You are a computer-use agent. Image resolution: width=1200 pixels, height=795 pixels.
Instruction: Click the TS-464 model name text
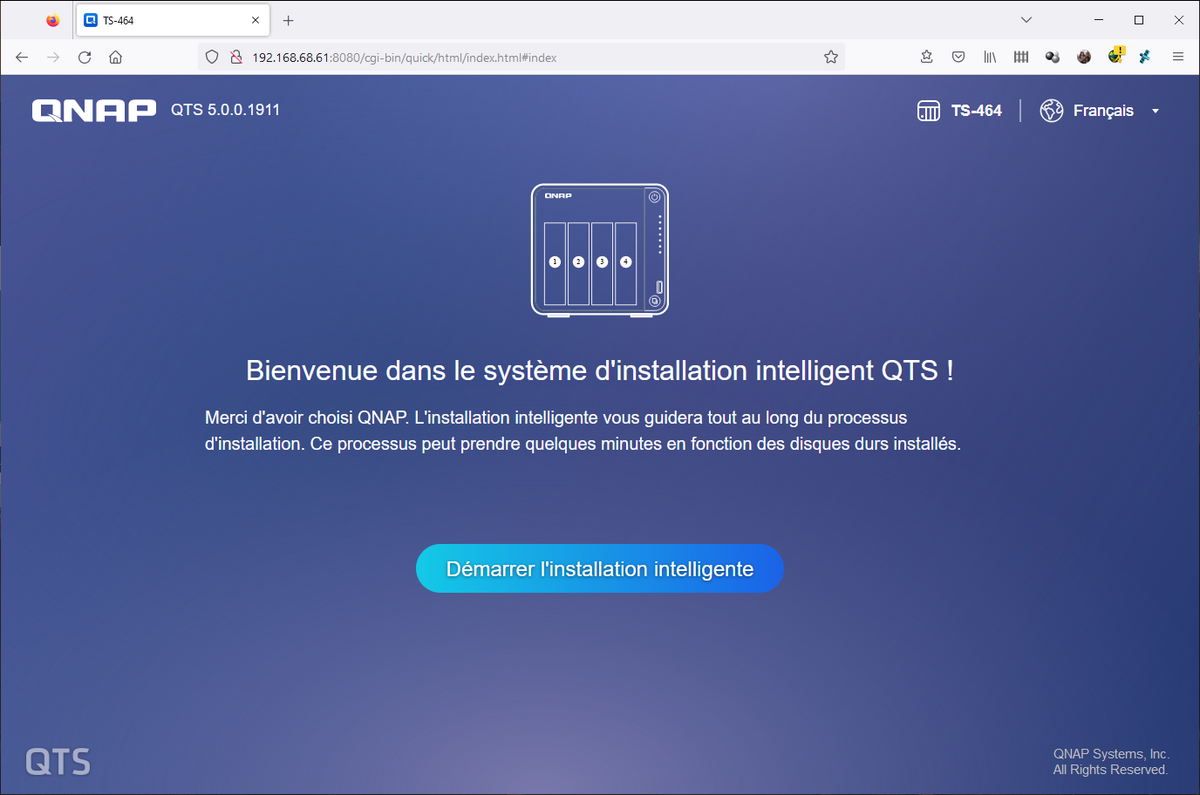[976, 111]
